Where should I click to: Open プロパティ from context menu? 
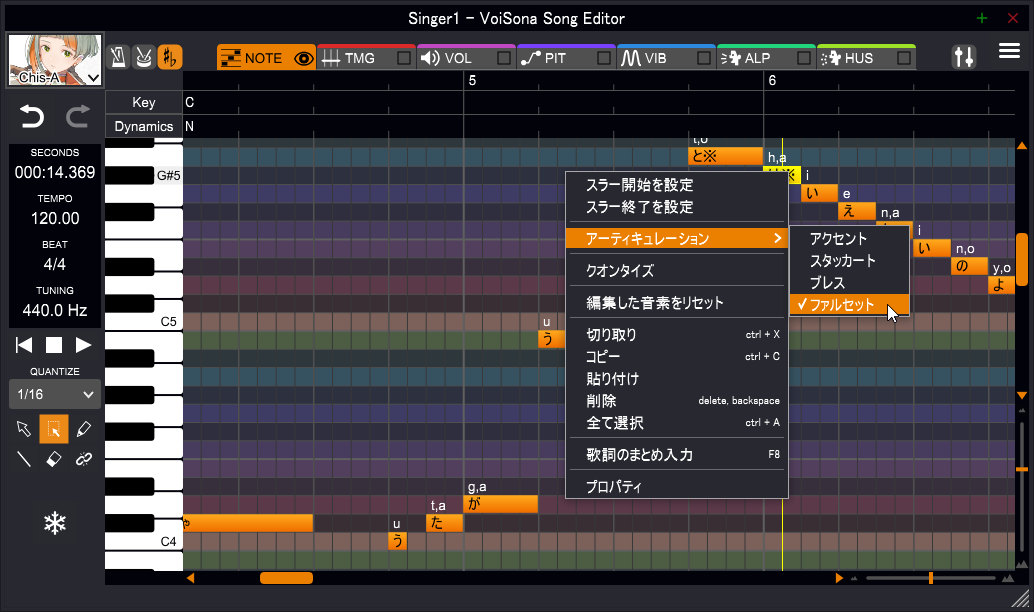point(677,487)
